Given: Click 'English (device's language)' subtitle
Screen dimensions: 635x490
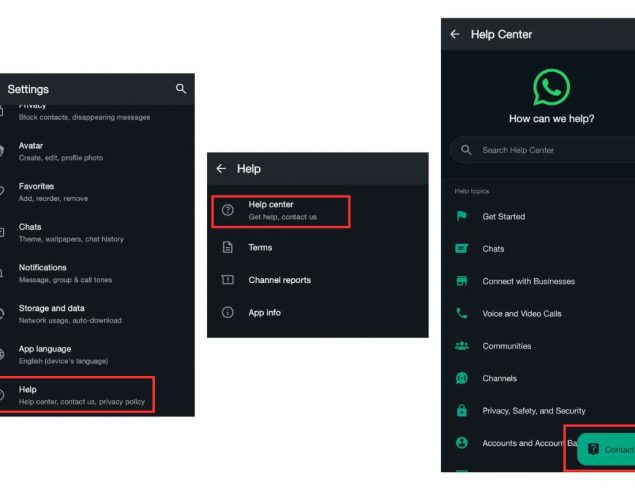Looking at the screenshot, I should 63,361.
